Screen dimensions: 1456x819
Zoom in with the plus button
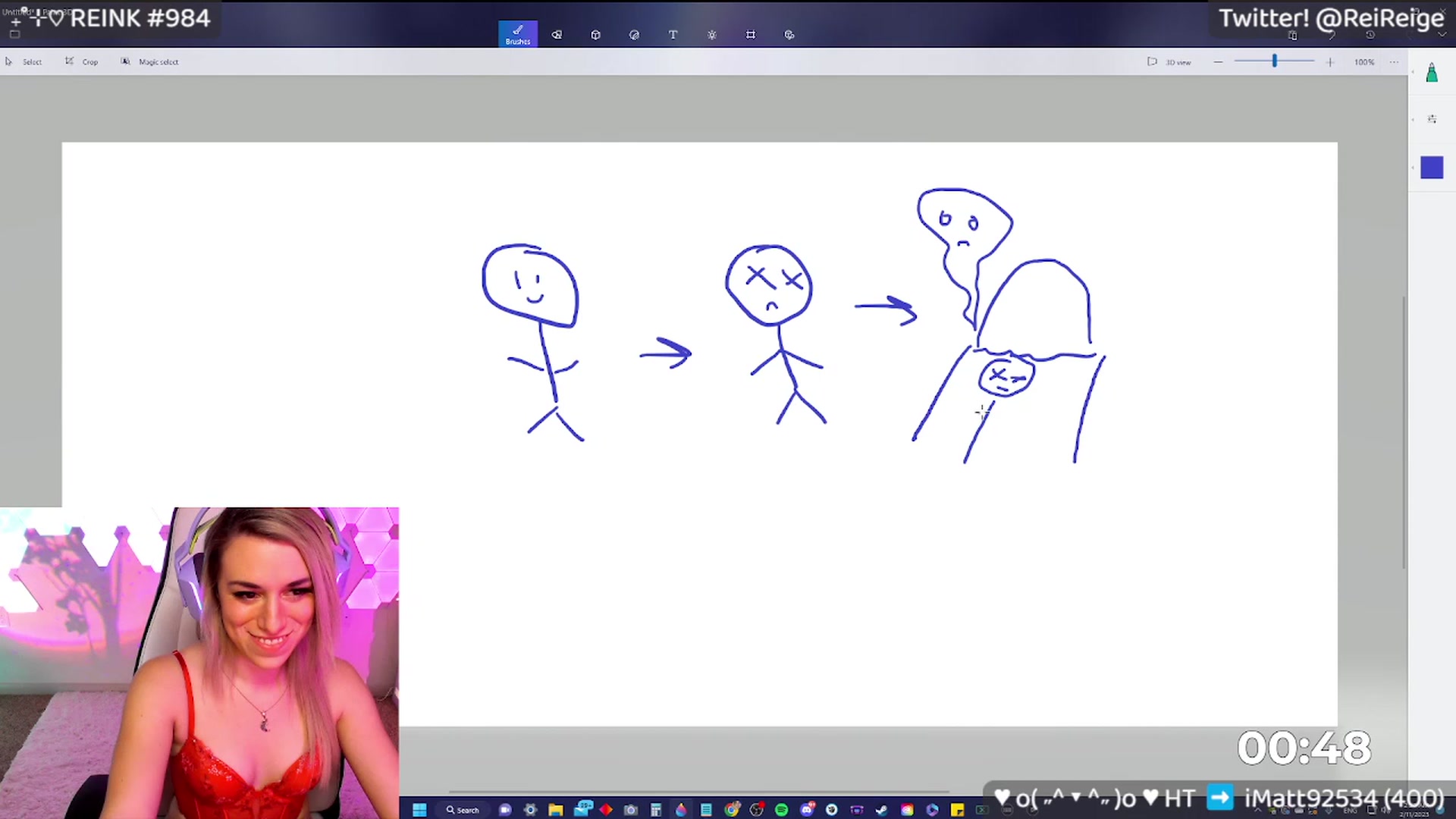tap(1329, 61)
